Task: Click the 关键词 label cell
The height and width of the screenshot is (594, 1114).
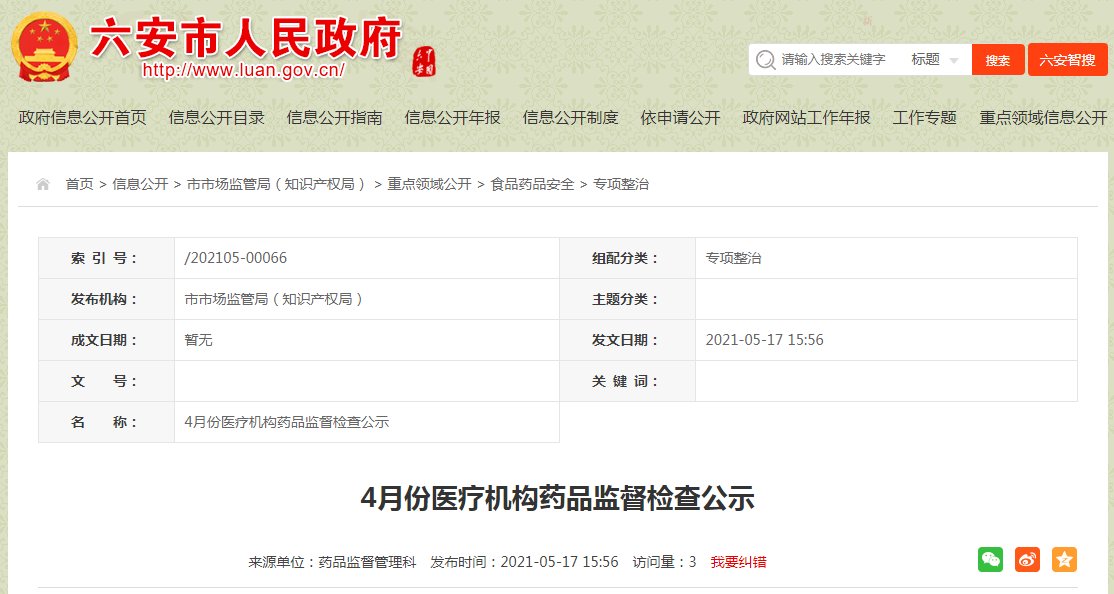Action: tap(627, 382)
